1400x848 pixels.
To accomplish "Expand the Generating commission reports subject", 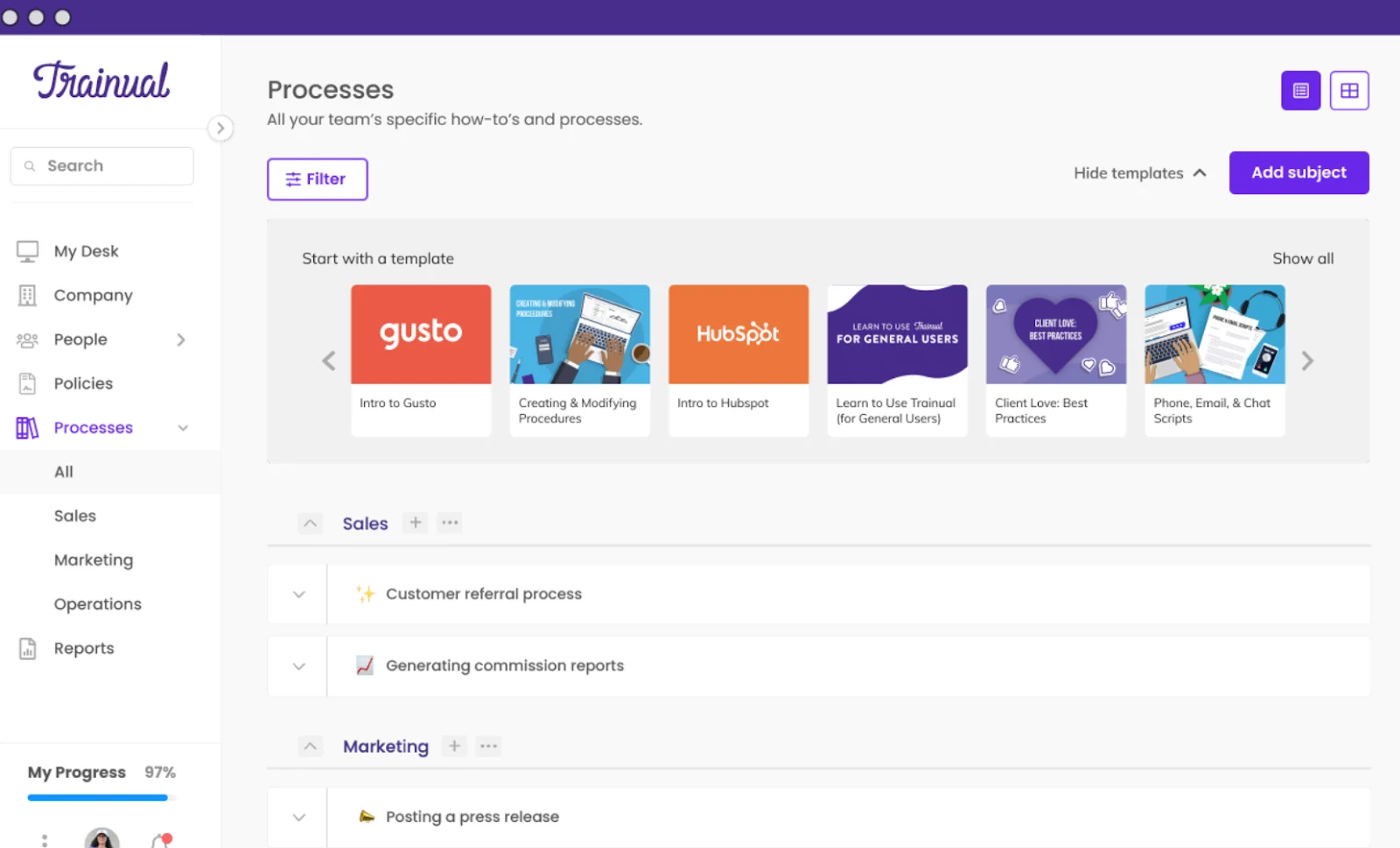I will [x=297, y=666].
